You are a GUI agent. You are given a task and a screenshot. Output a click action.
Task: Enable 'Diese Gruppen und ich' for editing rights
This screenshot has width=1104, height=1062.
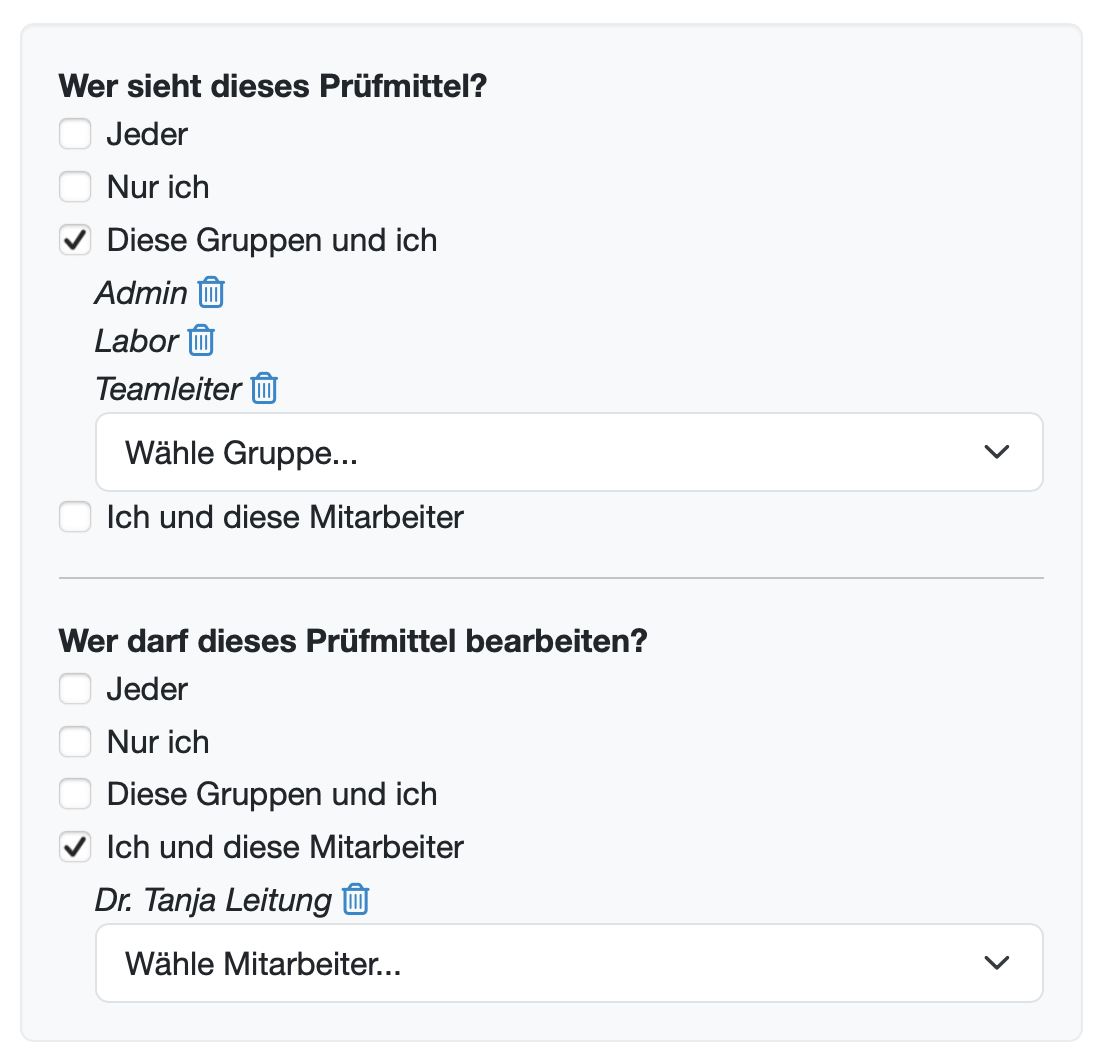75,793
